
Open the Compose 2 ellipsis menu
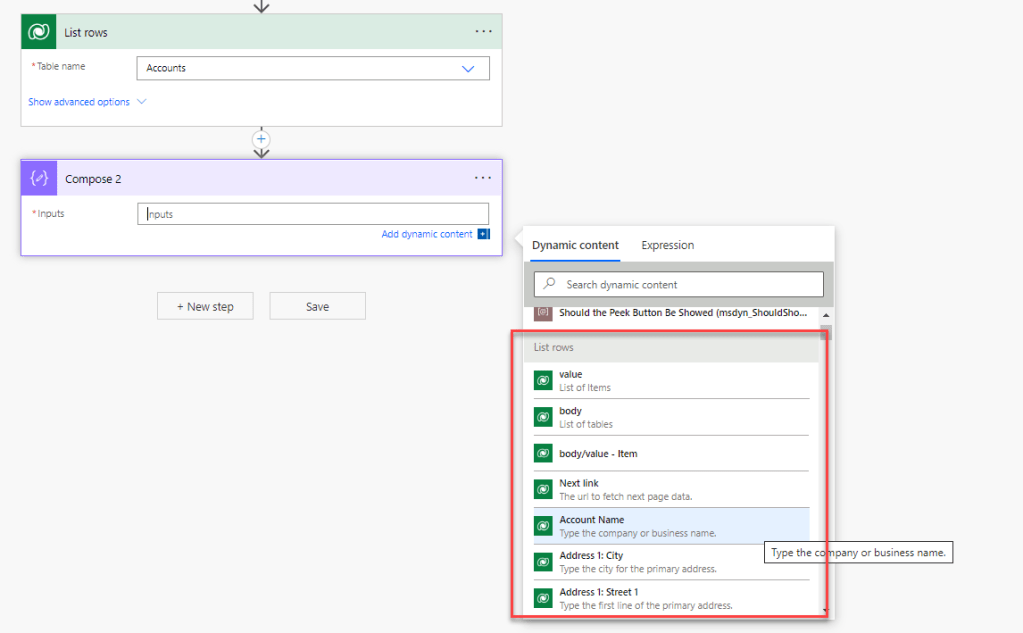tap(484, 178)
